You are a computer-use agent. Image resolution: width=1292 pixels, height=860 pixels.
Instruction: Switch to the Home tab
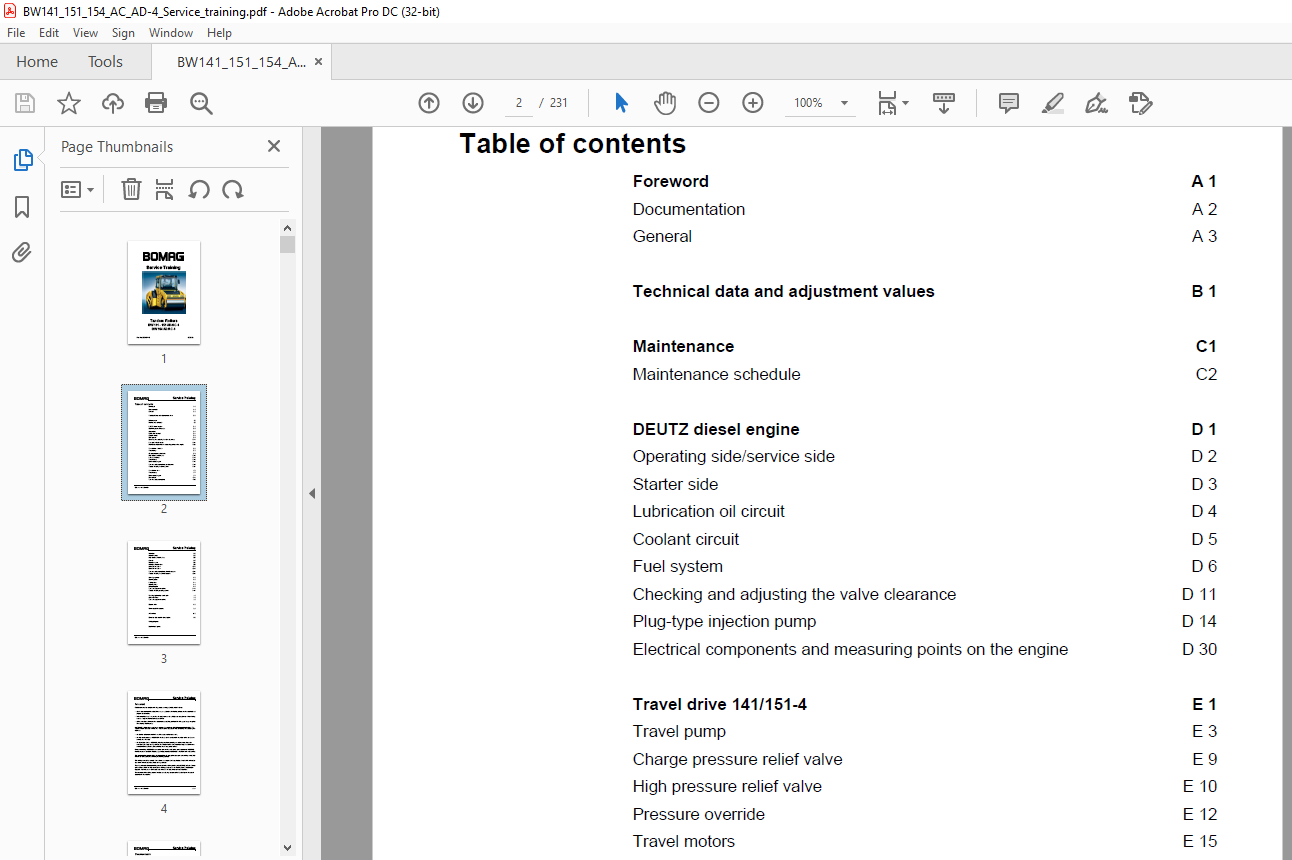pos(37,62)
